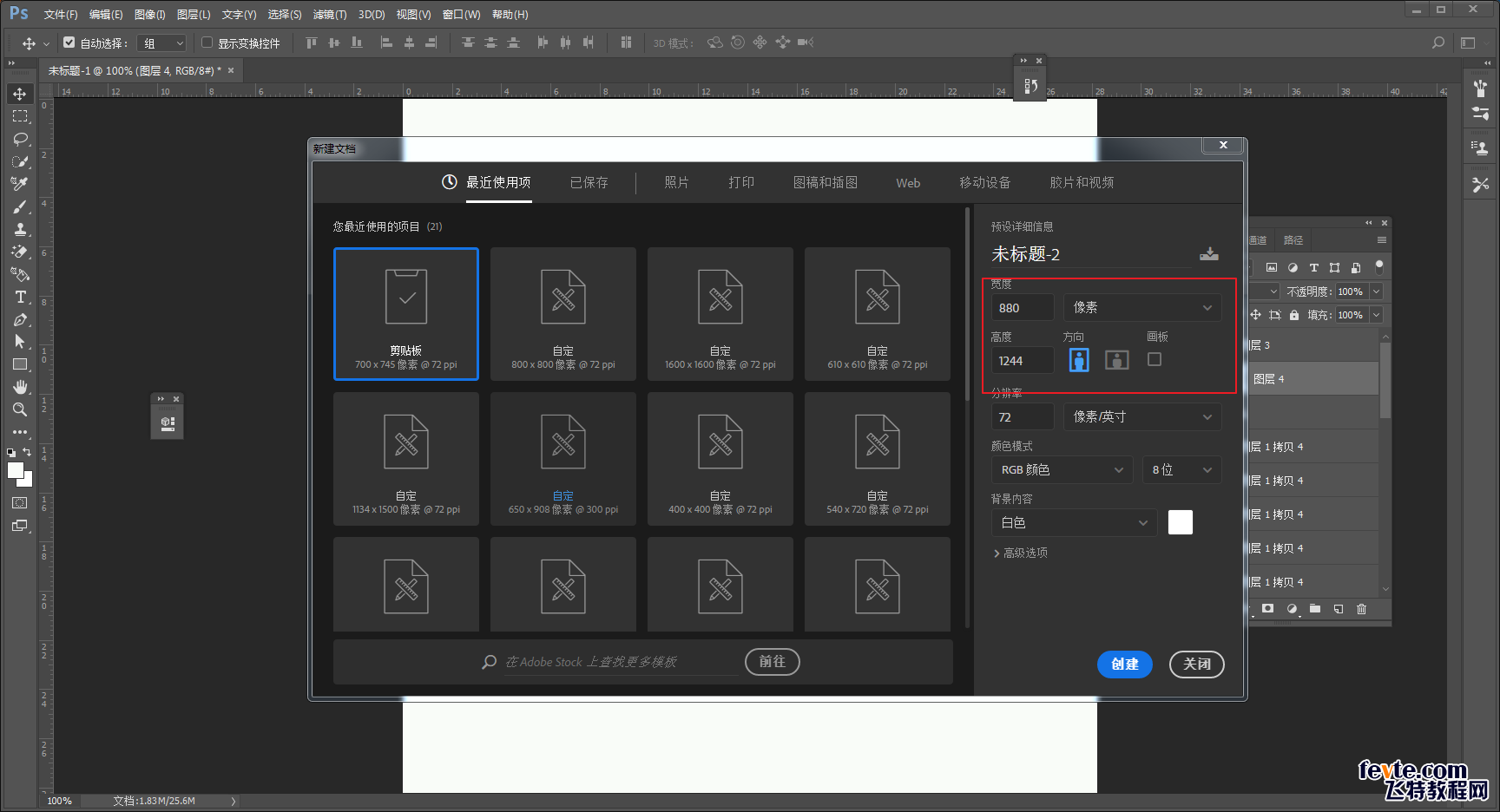Screen dimensions: 1500x812
Task: Click the 创建 button
Action: click(1124, 664)
